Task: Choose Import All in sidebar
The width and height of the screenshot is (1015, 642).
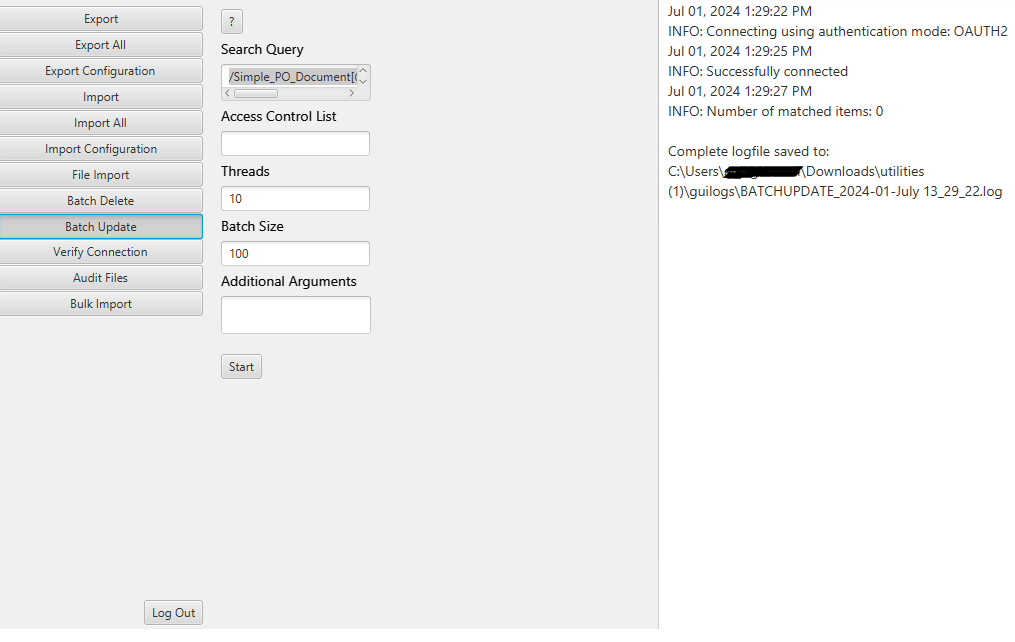Action: coord(101,123)
